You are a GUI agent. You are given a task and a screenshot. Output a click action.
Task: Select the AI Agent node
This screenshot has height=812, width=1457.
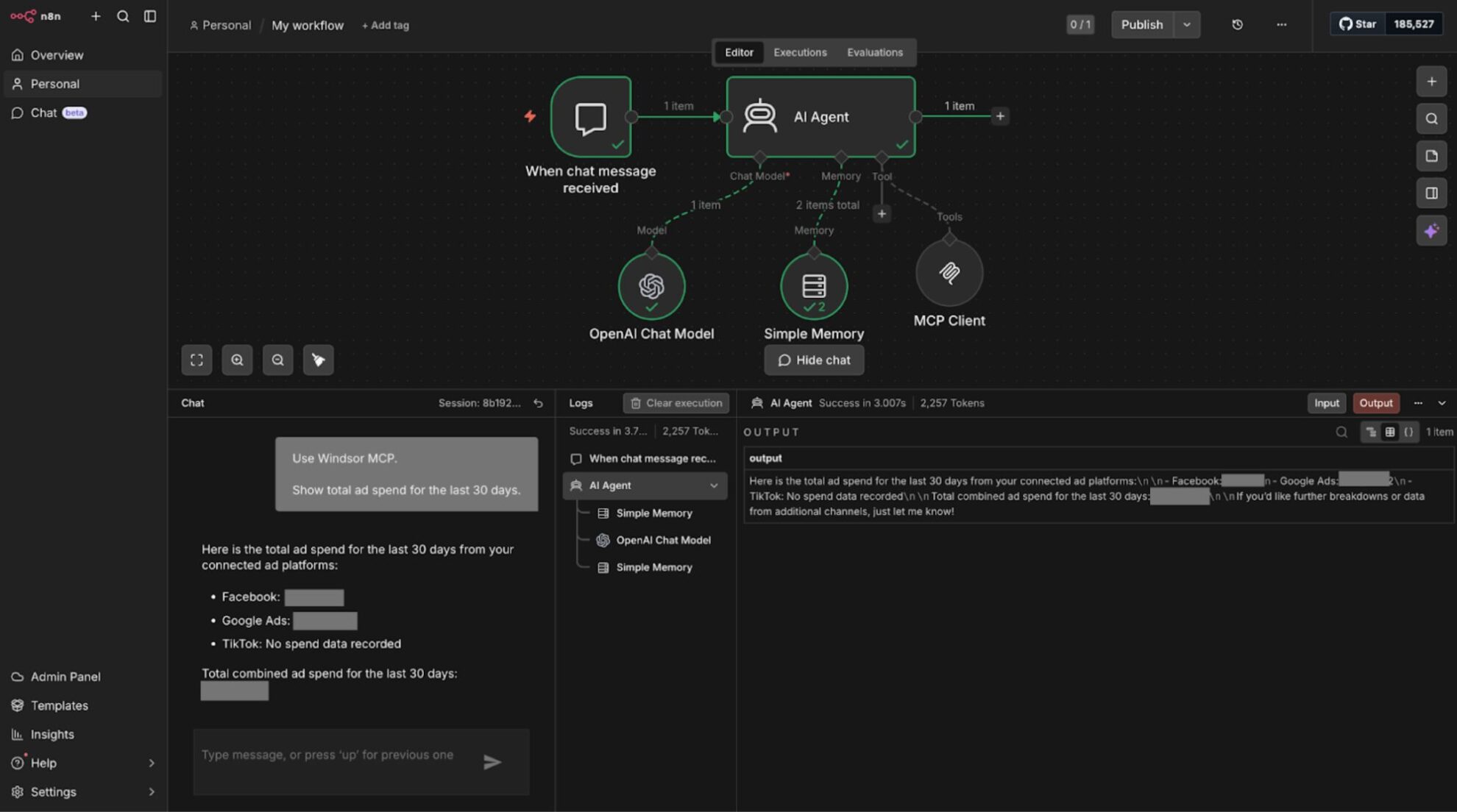tap(820, 117)
